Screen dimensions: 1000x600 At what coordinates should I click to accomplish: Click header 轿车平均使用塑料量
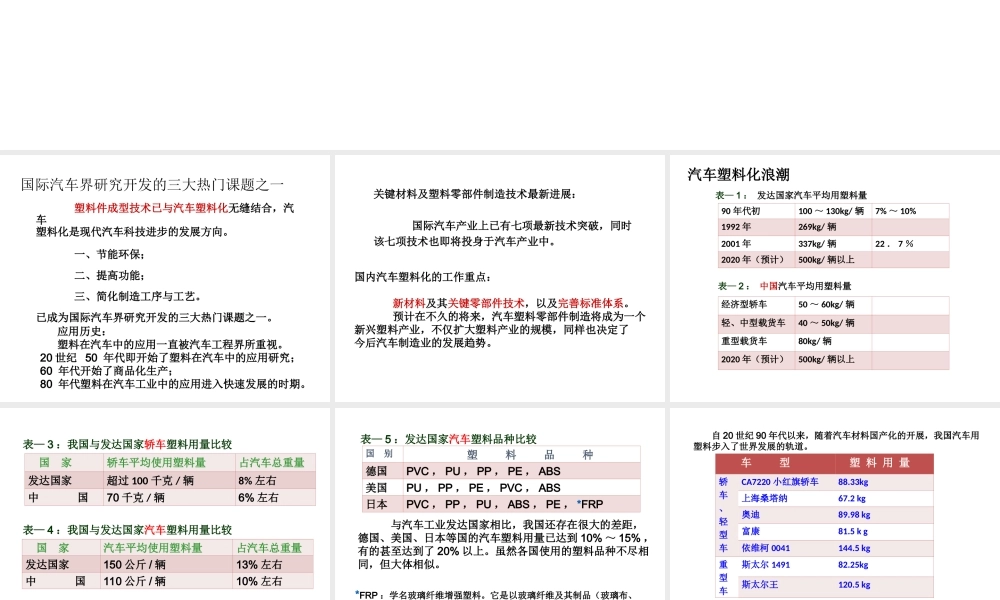coord(169,463)
